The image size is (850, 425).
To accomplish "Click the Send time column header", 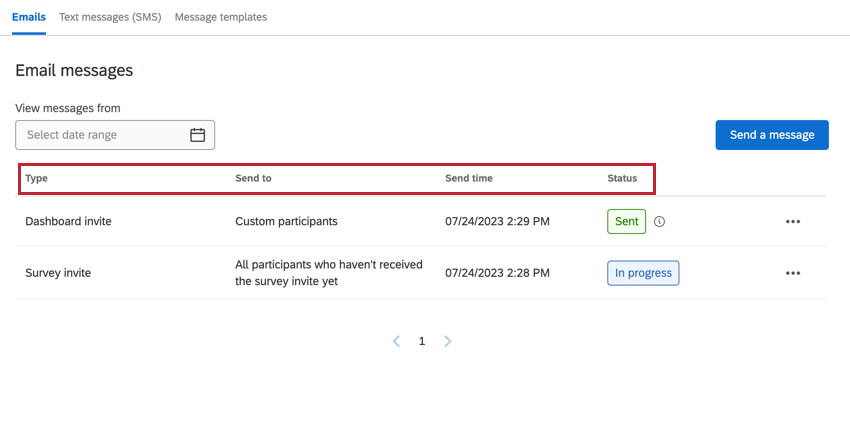I will coord(469,179).
